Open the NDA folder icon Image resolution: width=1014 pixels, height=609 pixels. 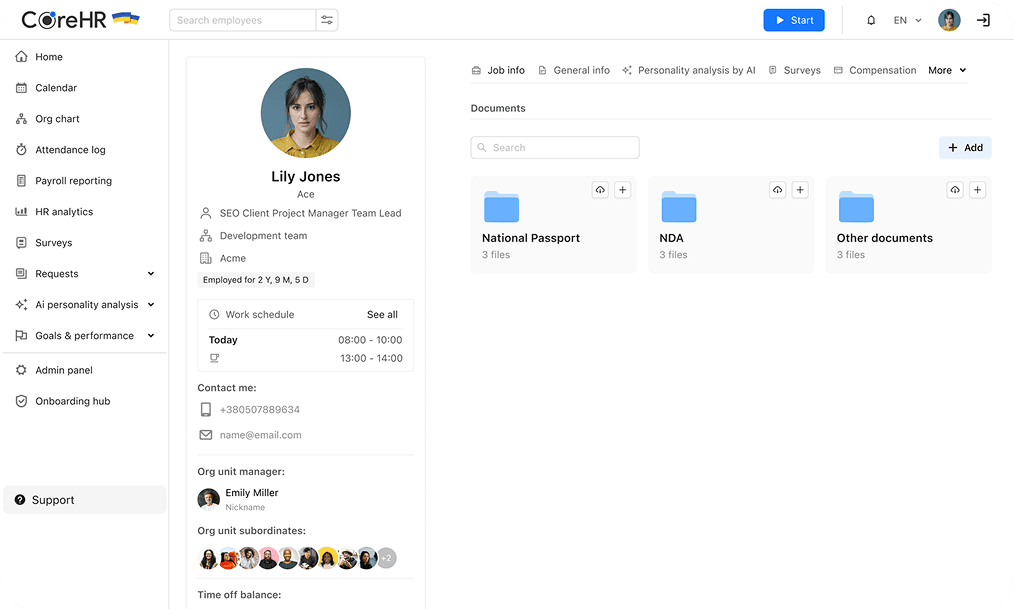point(678,207)
